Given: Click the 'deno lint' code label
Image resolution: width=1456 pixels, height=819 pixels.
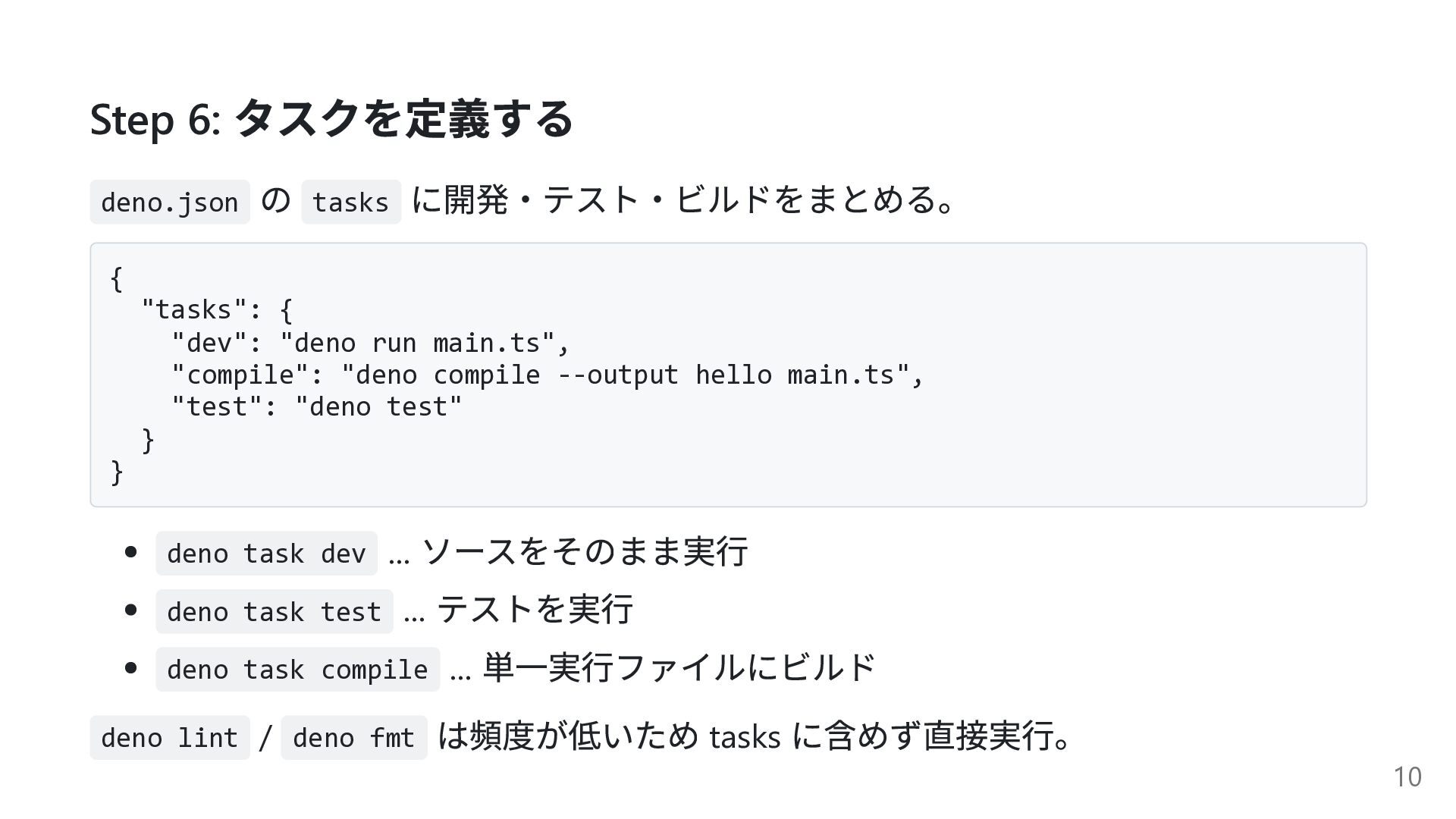Looking at the screenshot, I should tap(170, 738).
